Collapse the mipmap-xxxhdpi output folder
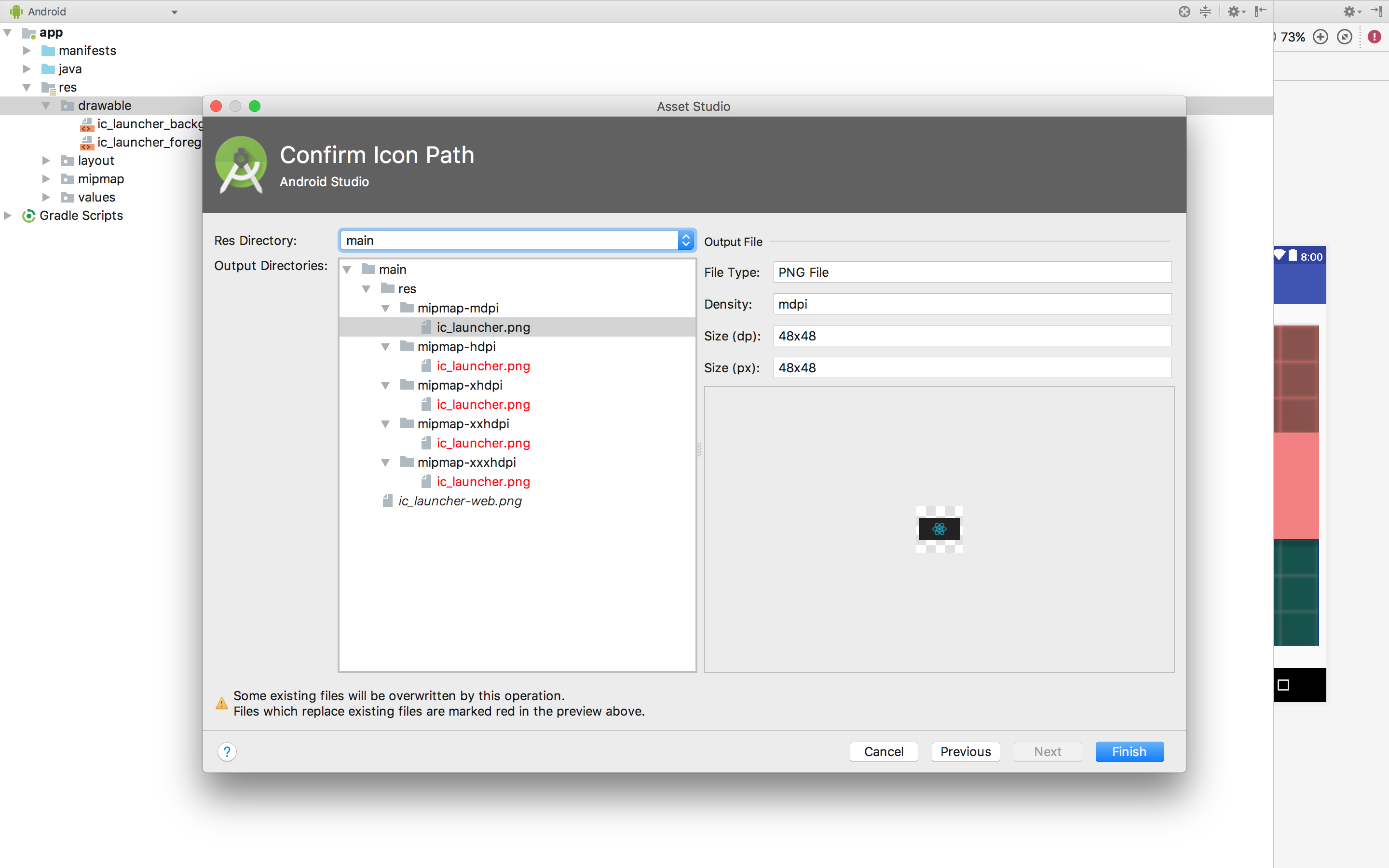The width and height of the screenshot is (1389, 868). (385, 463)
